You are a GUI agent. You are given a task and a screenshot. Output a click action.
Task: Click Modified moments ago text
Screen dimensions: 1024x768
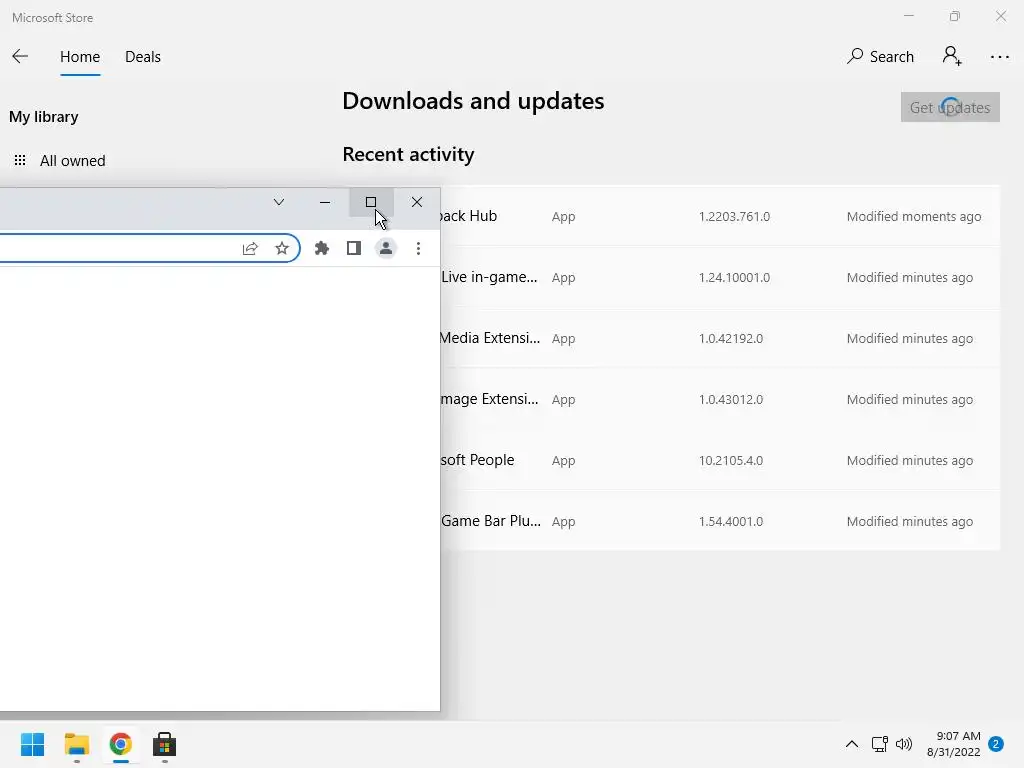[x=914, y=216]
